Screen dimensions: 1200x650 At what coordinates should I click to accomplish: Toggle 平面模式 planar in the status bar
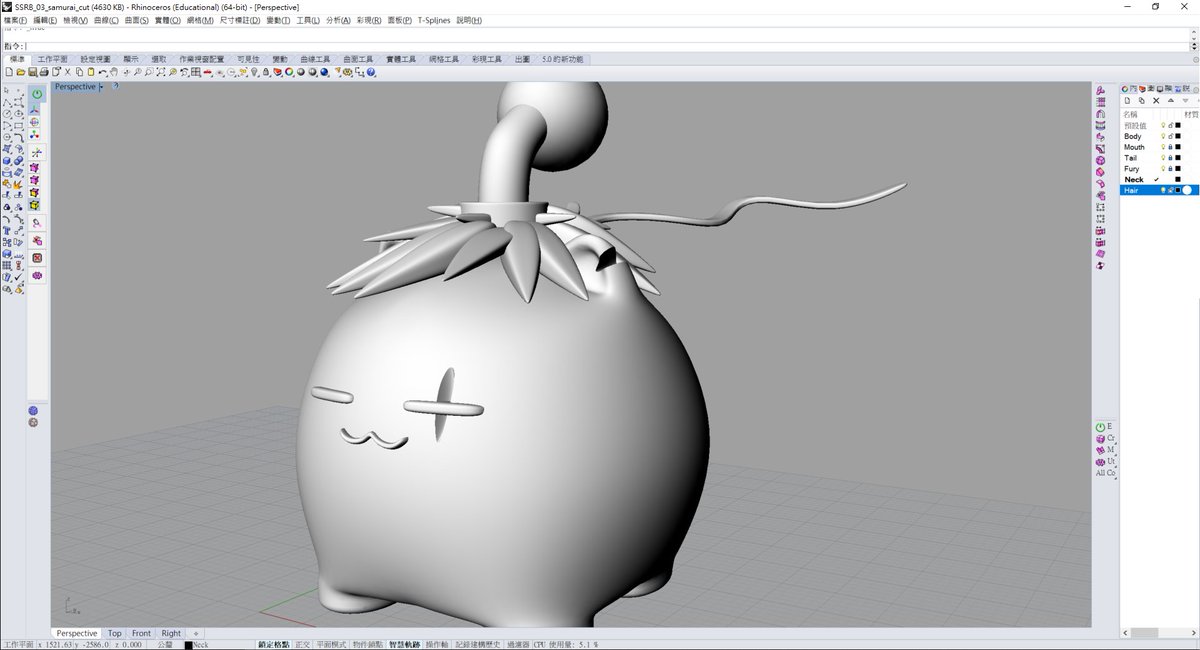point(330,645)
